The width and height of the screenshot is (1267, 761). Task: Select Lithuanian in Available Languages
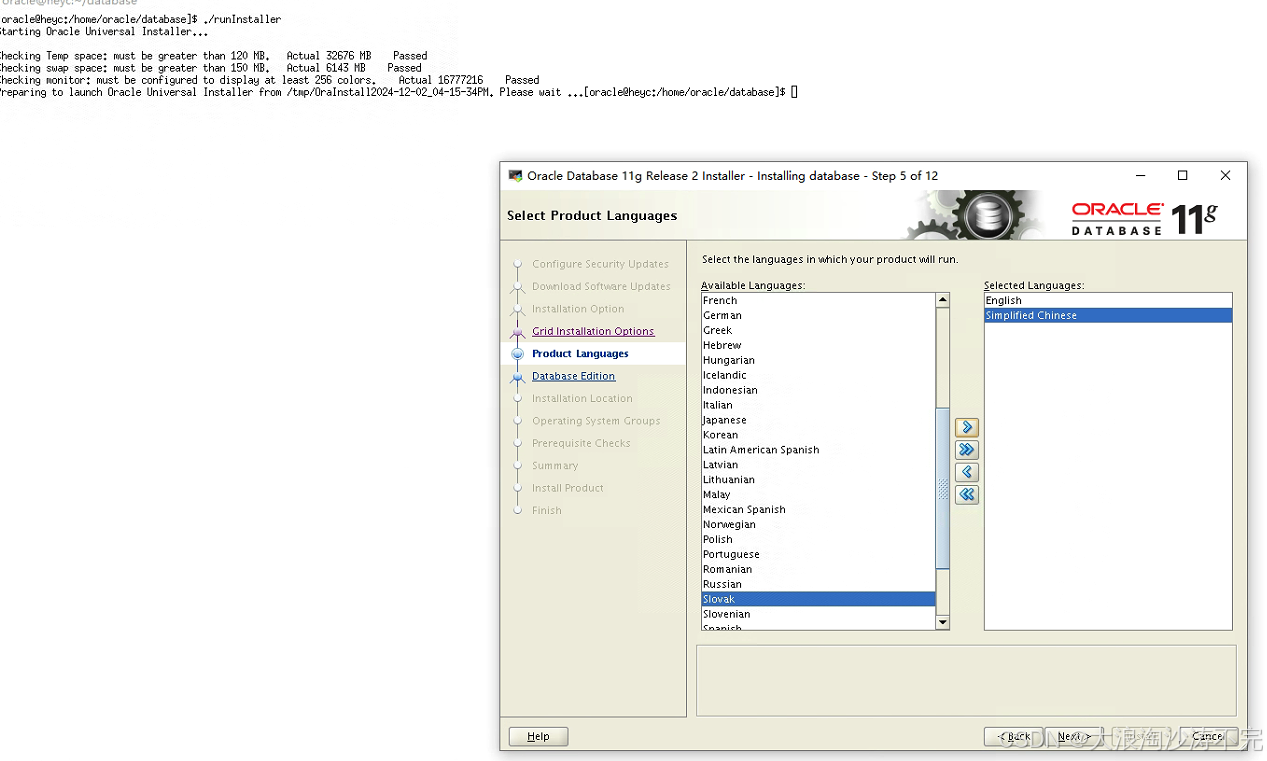(818, 480)
